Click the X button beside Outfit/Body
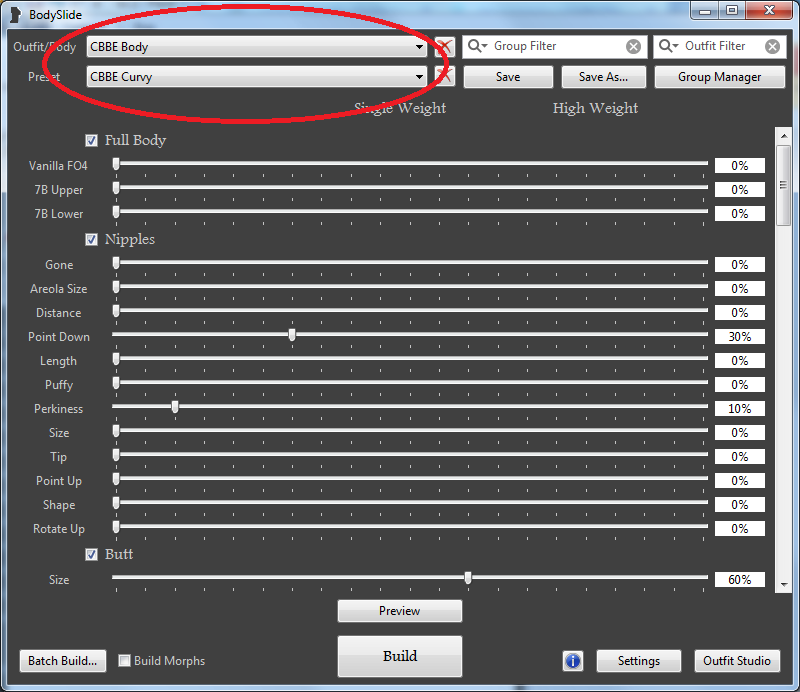This screenshot has width=800, height=692. 444,47
